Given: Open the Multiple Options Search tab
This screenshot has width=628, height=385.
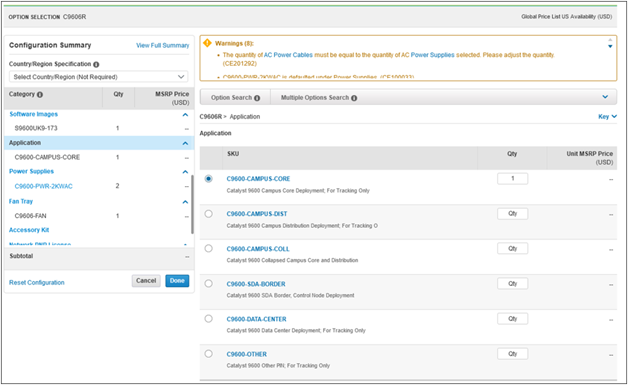Looking at the screenshot, I should click(x=319, y=98).
